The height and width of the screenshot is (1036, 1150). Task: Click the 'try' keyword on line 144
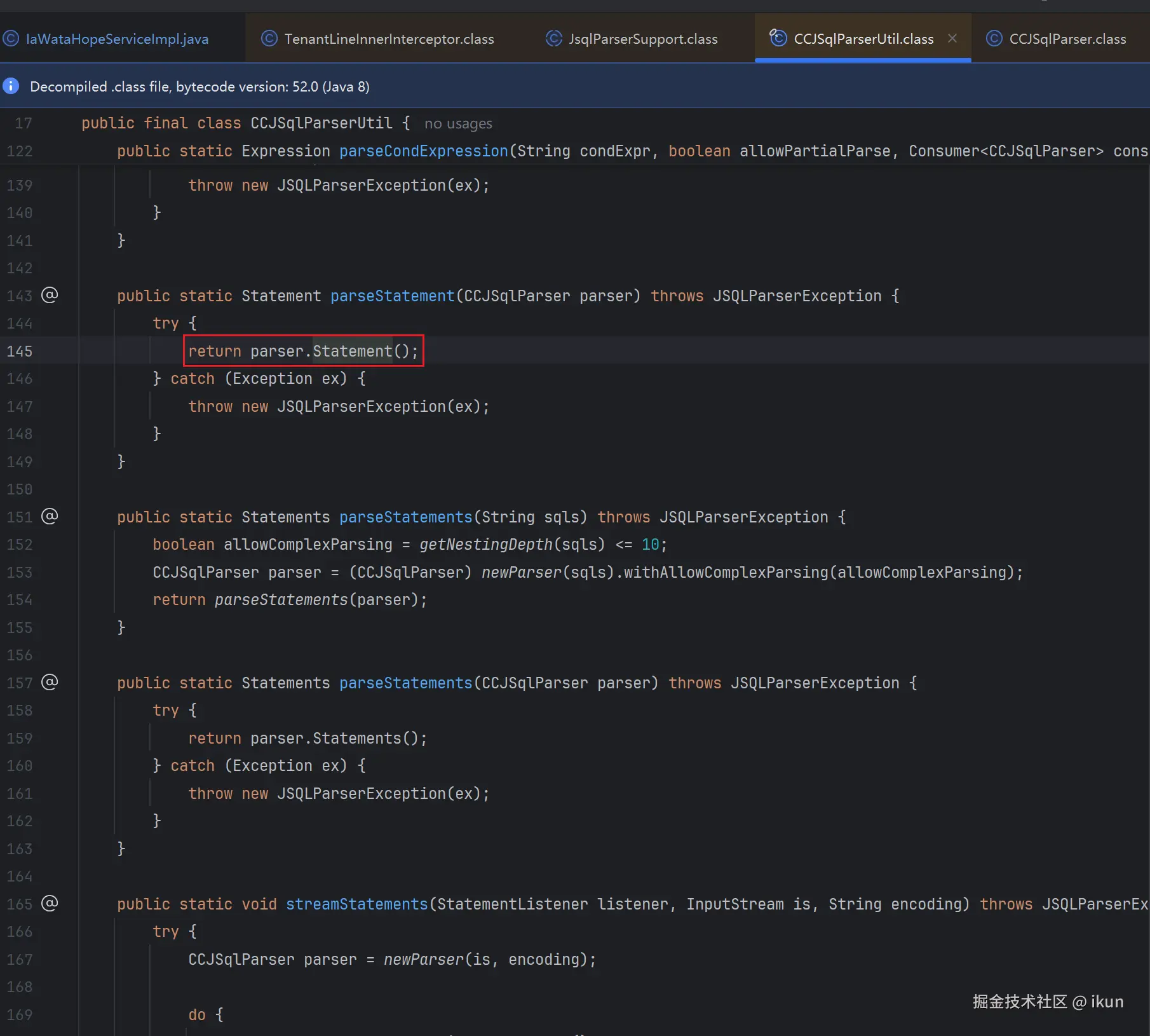click(x=166, y=323)
